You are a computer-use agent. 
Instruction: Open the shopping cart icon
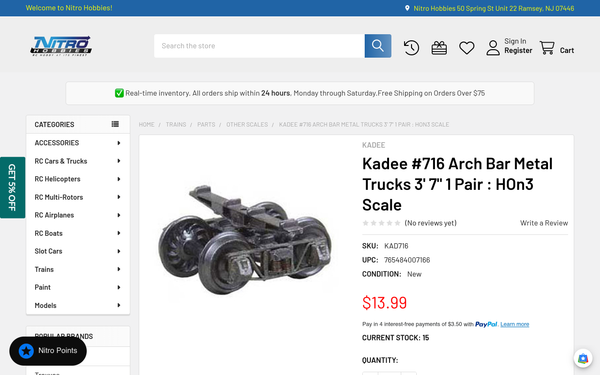[x=547, y=48]
